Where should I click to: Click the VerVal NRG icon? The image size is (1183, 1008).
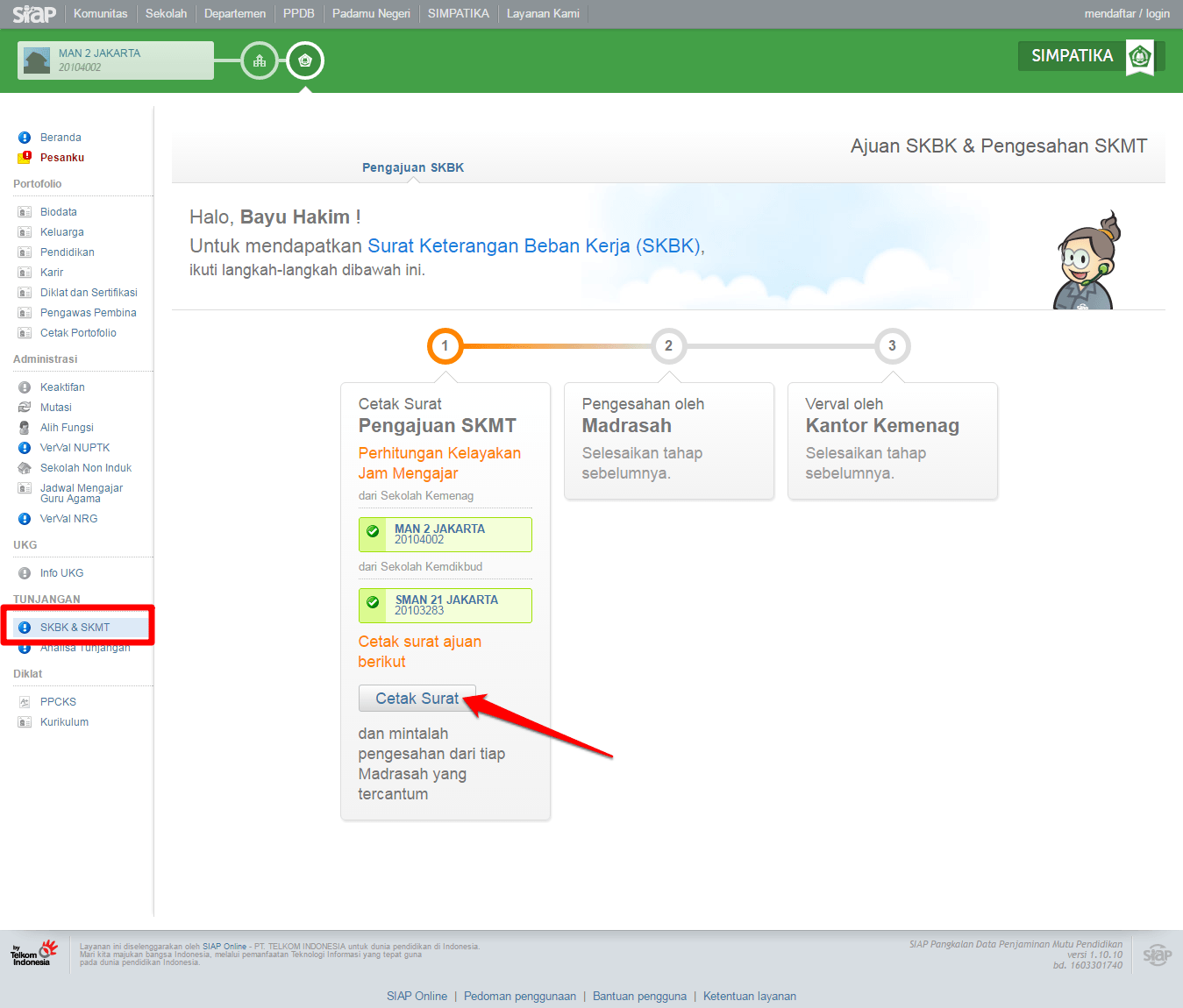[25, 519]
